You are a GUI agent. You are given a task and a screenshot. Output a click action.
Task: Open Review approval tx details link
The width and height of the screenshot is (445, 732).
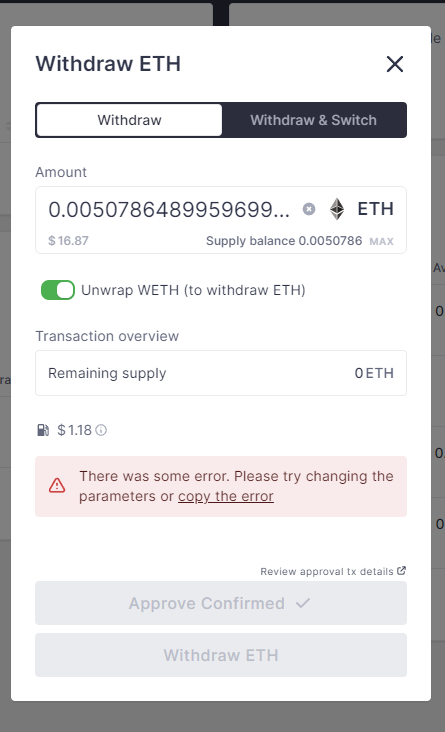coord(327,571)
